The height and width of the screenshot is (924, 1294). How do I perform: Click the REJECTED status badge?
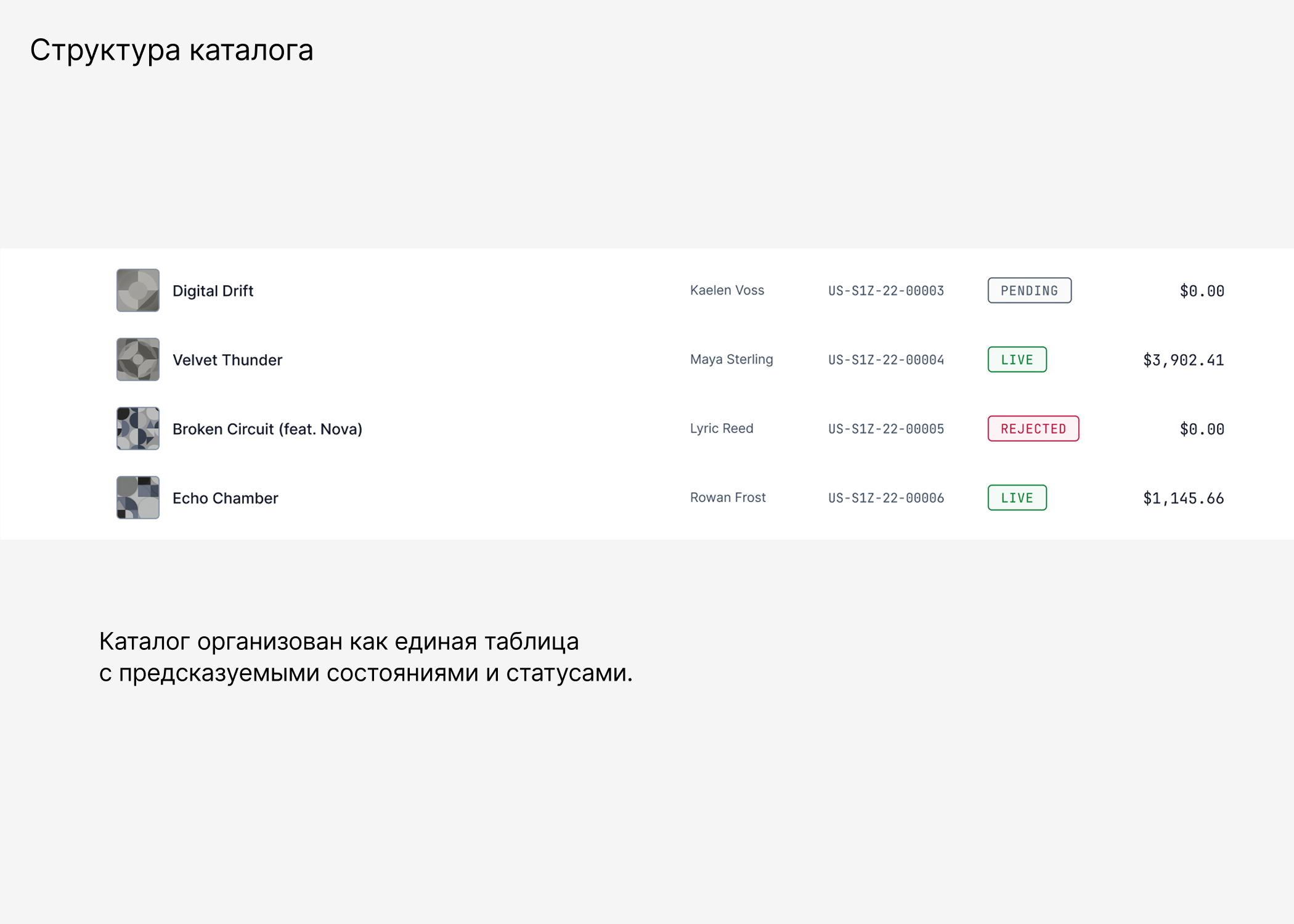1033,428
